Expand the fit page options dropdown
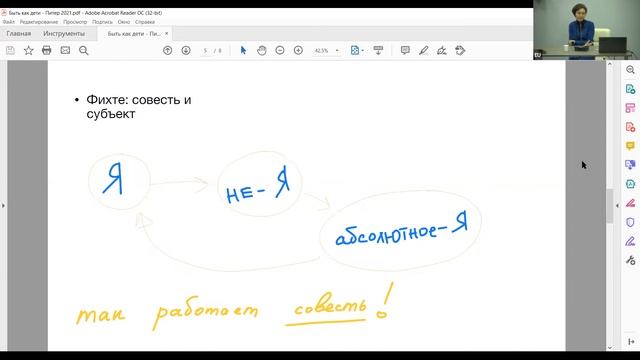The height and width of the screenshot is (360, 640). [363, 51]
